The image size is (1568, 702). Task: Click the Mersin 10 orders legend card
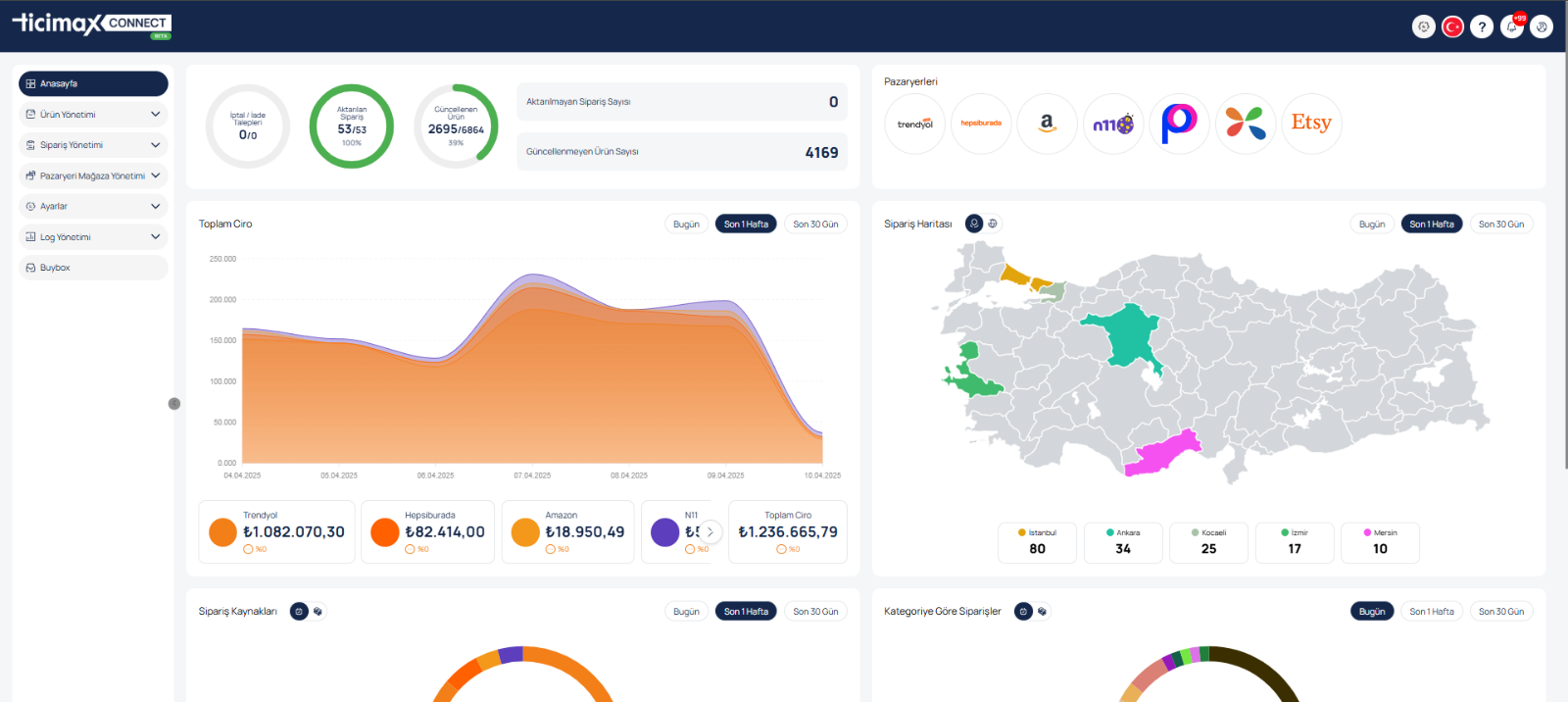coord(1380,542)
